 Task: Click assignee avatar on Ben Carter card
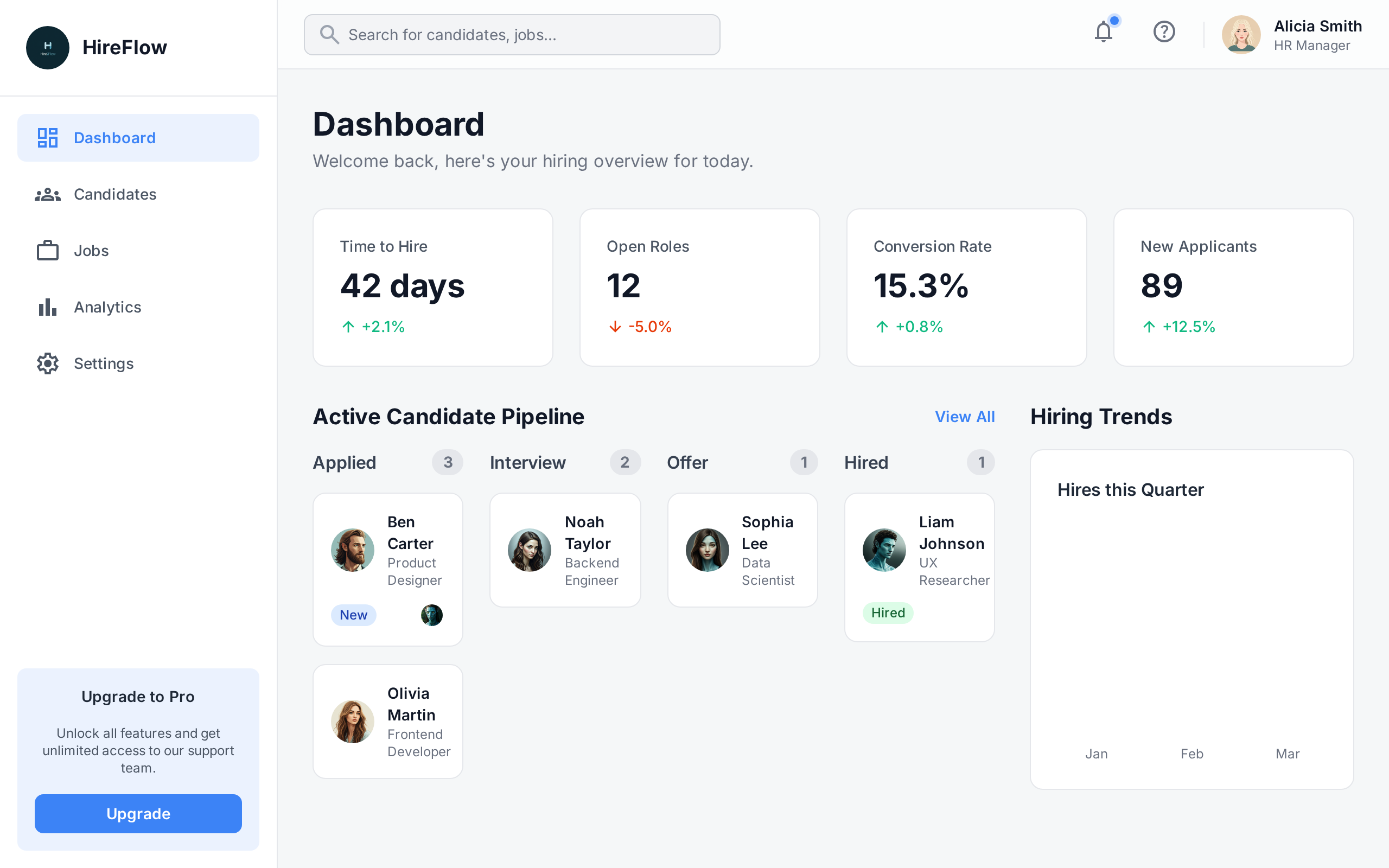click(432, 615)
